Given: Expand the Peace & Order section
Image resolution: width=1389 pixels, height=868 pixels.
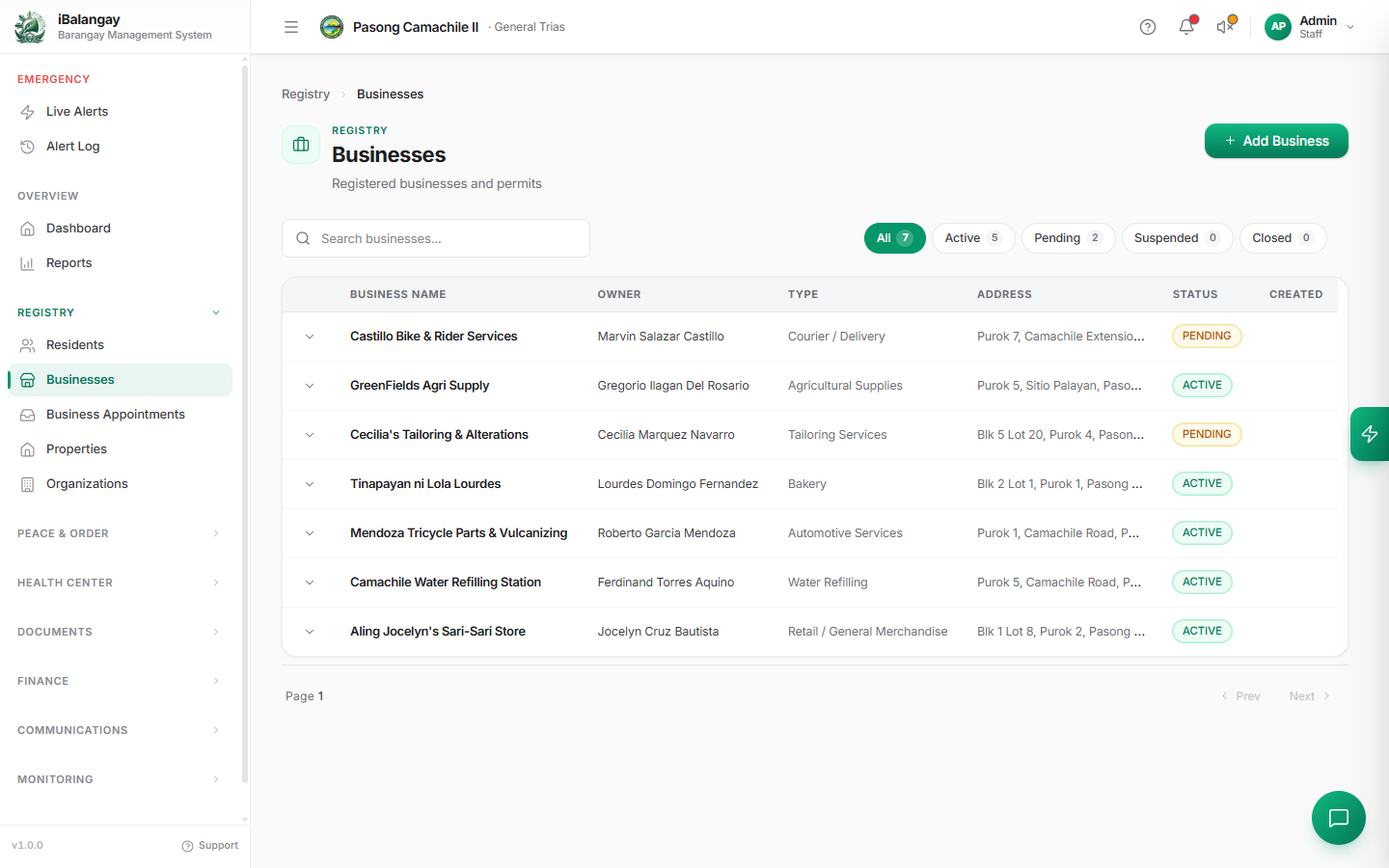Looking at the screenshot, I should click(120, 533).
